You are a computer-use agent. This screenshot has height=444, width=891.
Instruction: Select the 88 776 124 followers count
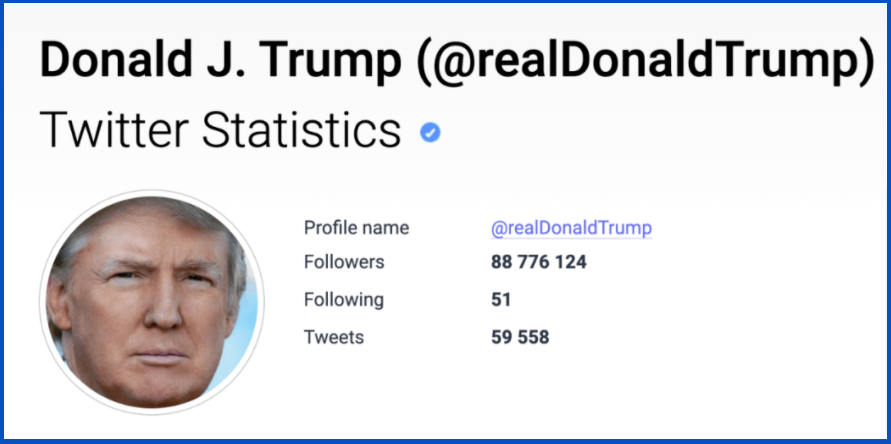click(538, 263)
